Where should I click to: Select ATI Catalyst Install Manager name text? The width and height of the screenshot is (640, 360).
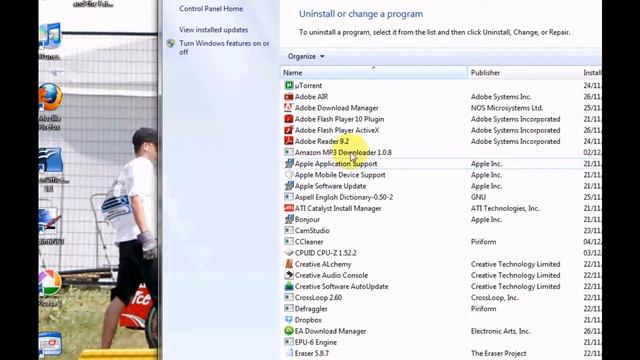click(x=338, y=208)
